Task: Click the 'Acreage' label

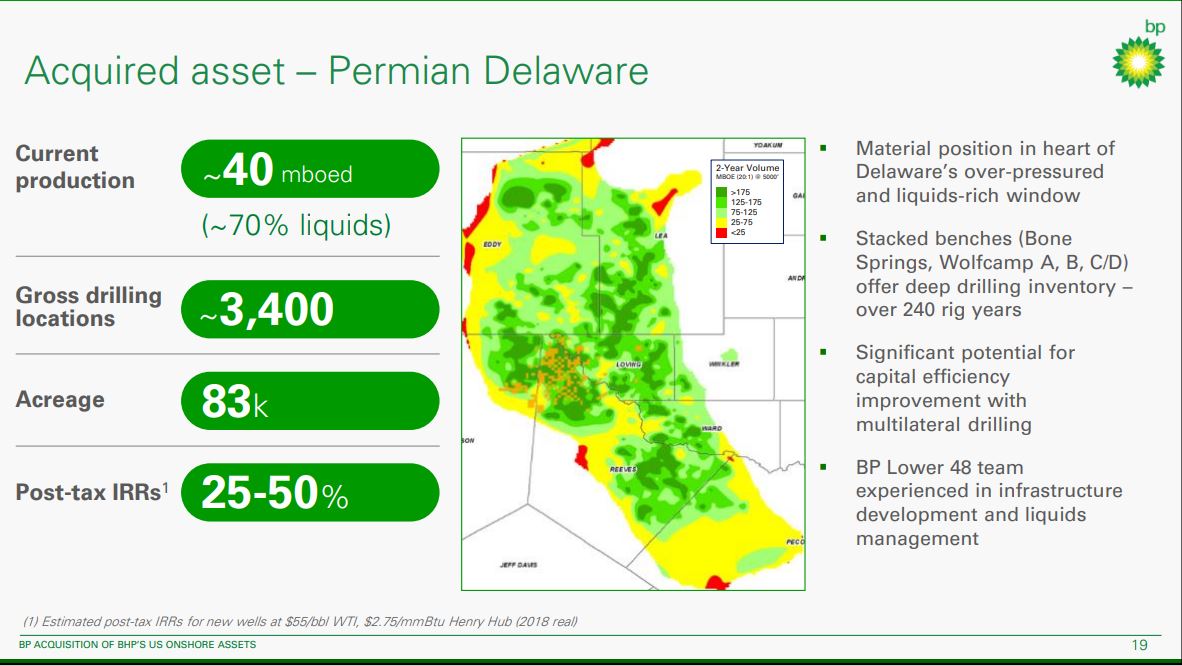Action: (60, 399)
